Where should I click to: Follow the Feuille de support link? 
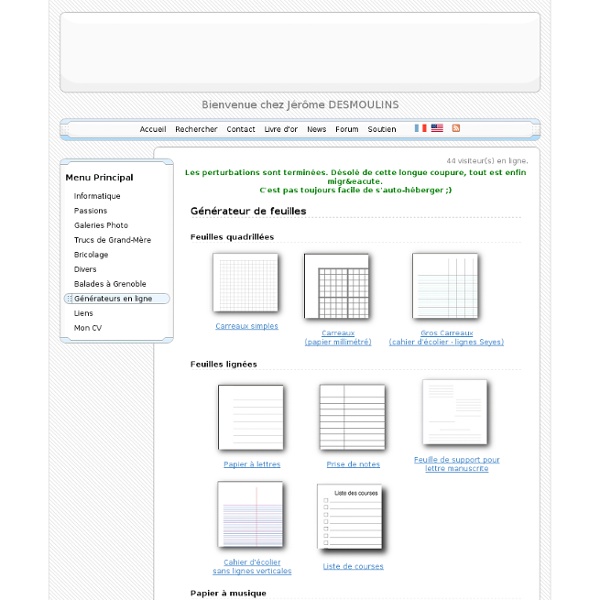point(457,464)
